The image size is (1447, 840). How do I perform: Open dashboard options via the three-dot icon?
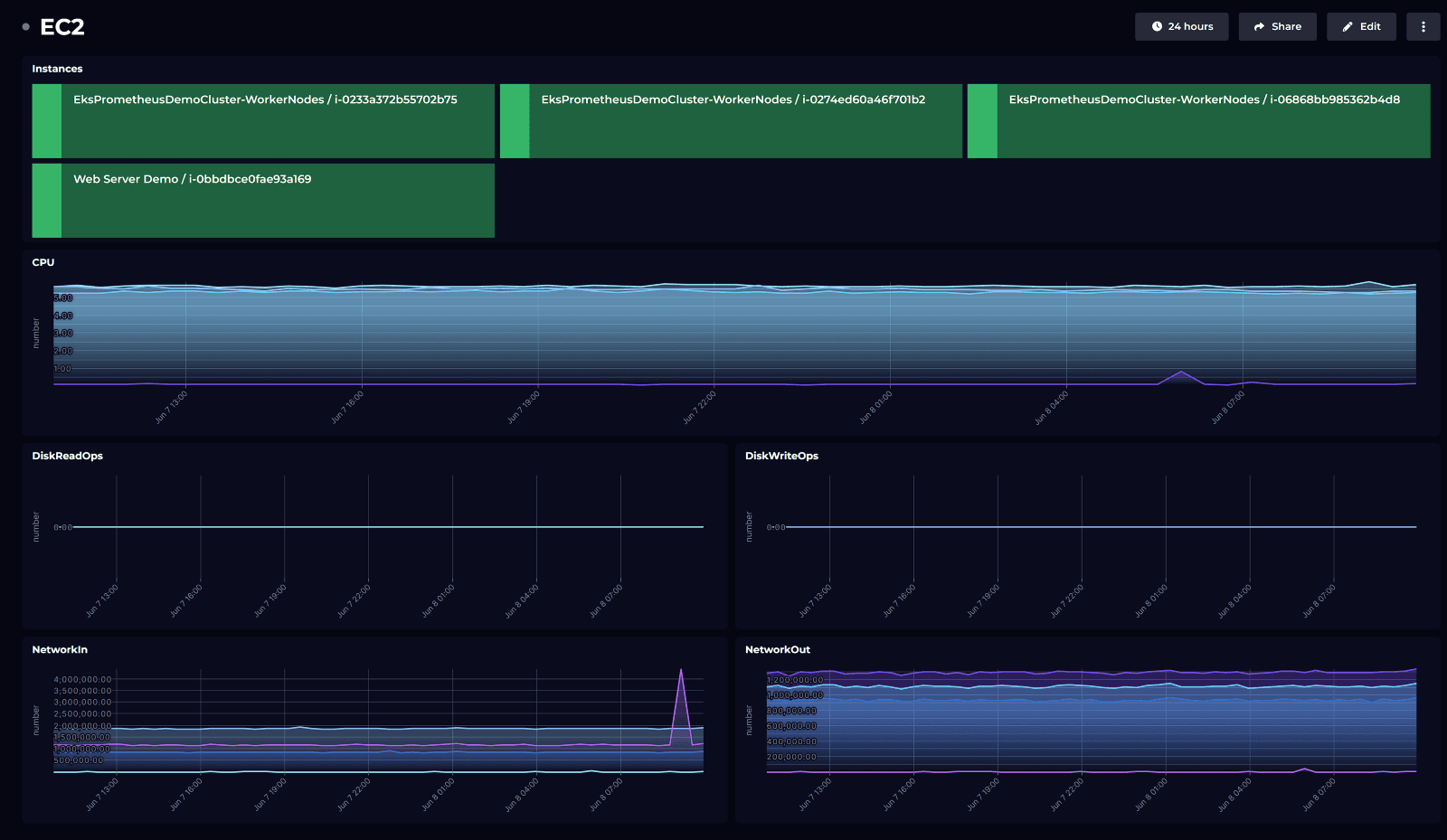(1423, 26)
